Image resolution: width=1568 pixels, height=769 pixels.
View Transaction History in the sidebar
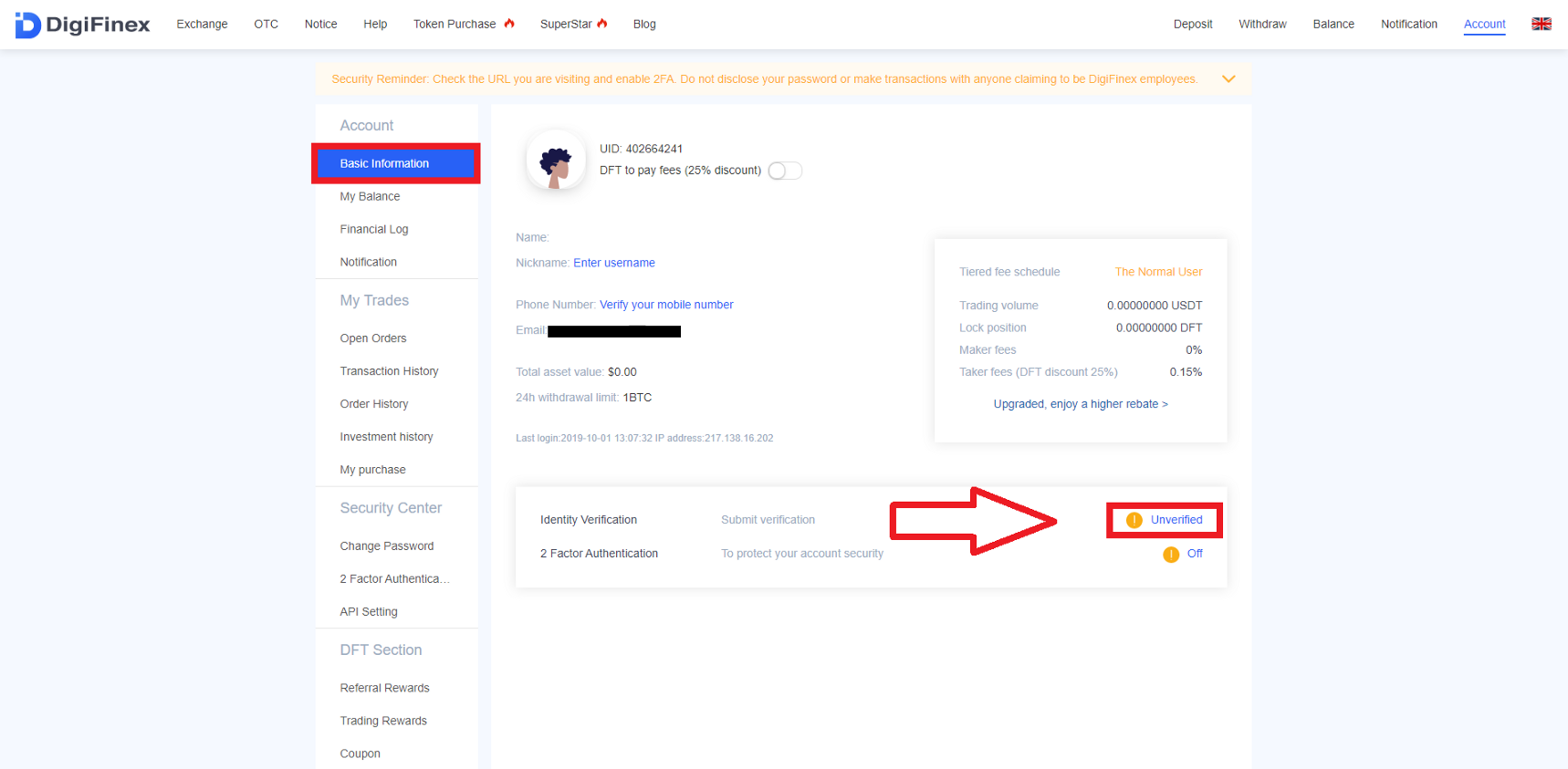[389, 371]
